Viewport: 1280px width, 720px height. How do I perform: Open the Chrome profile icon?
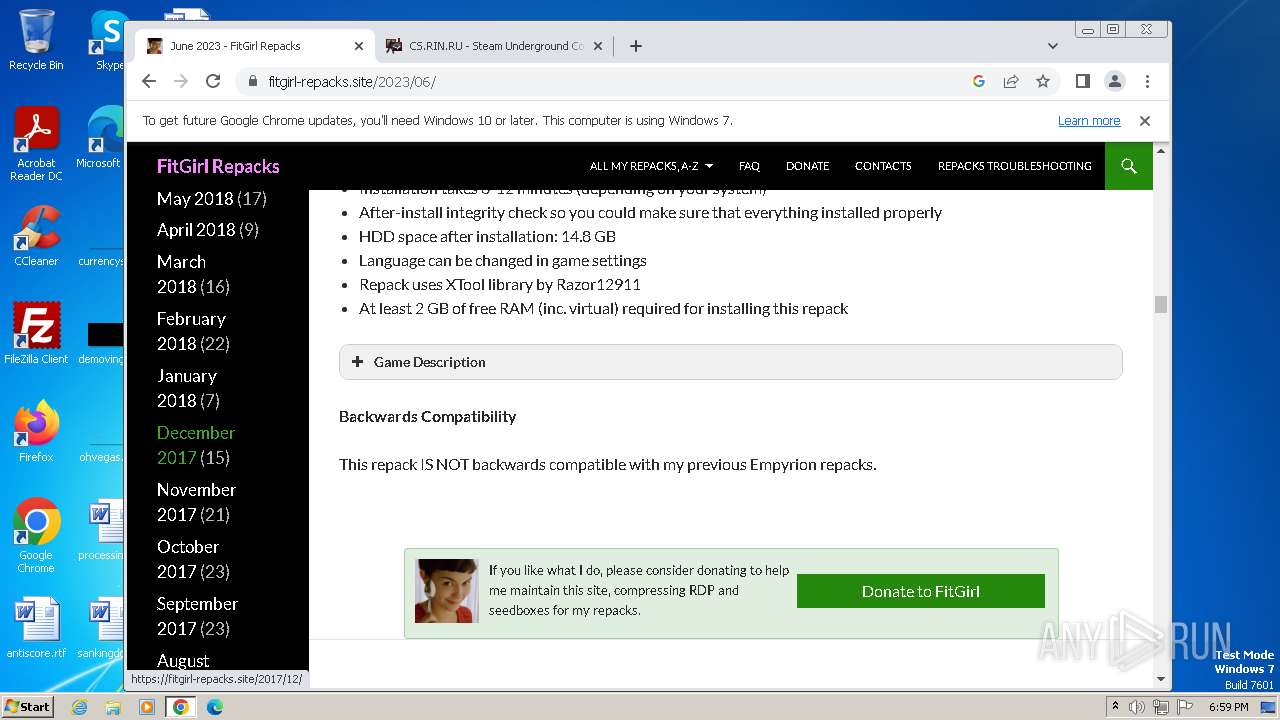pyautogui.click(x=1115, y=81)
